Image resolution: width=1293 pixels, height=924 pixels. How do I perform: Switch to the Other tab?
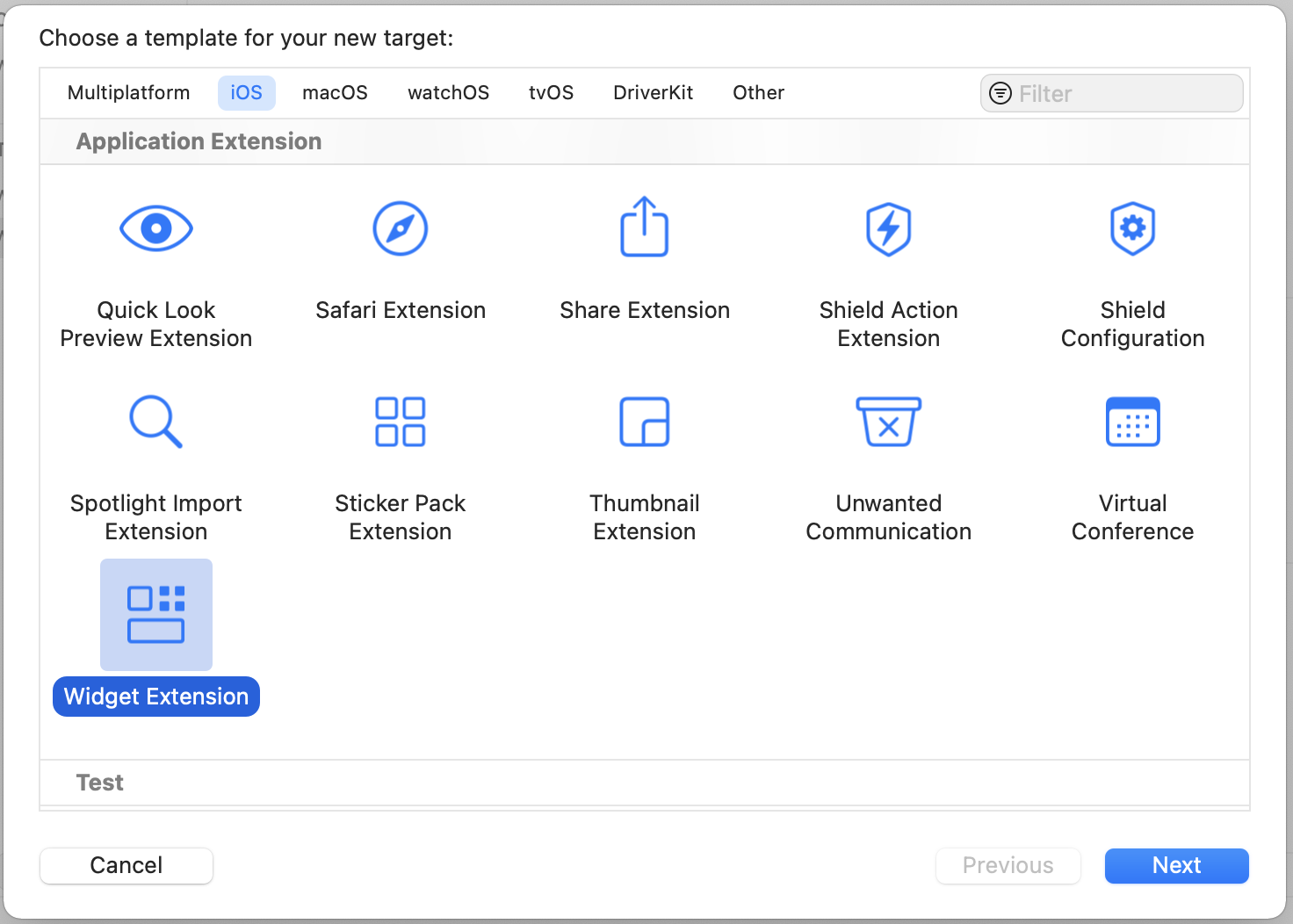tap(758, 93)
